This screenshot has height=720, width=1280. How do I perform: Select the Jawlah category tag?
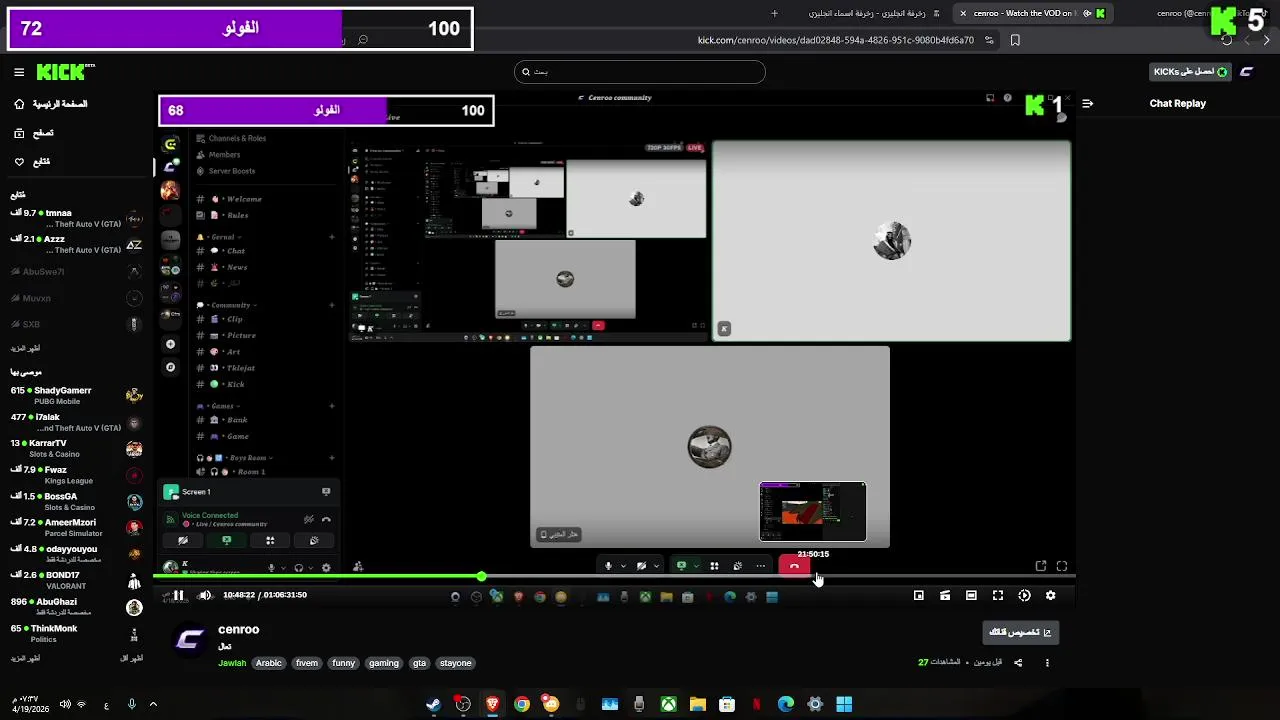[x=232, y=663]
